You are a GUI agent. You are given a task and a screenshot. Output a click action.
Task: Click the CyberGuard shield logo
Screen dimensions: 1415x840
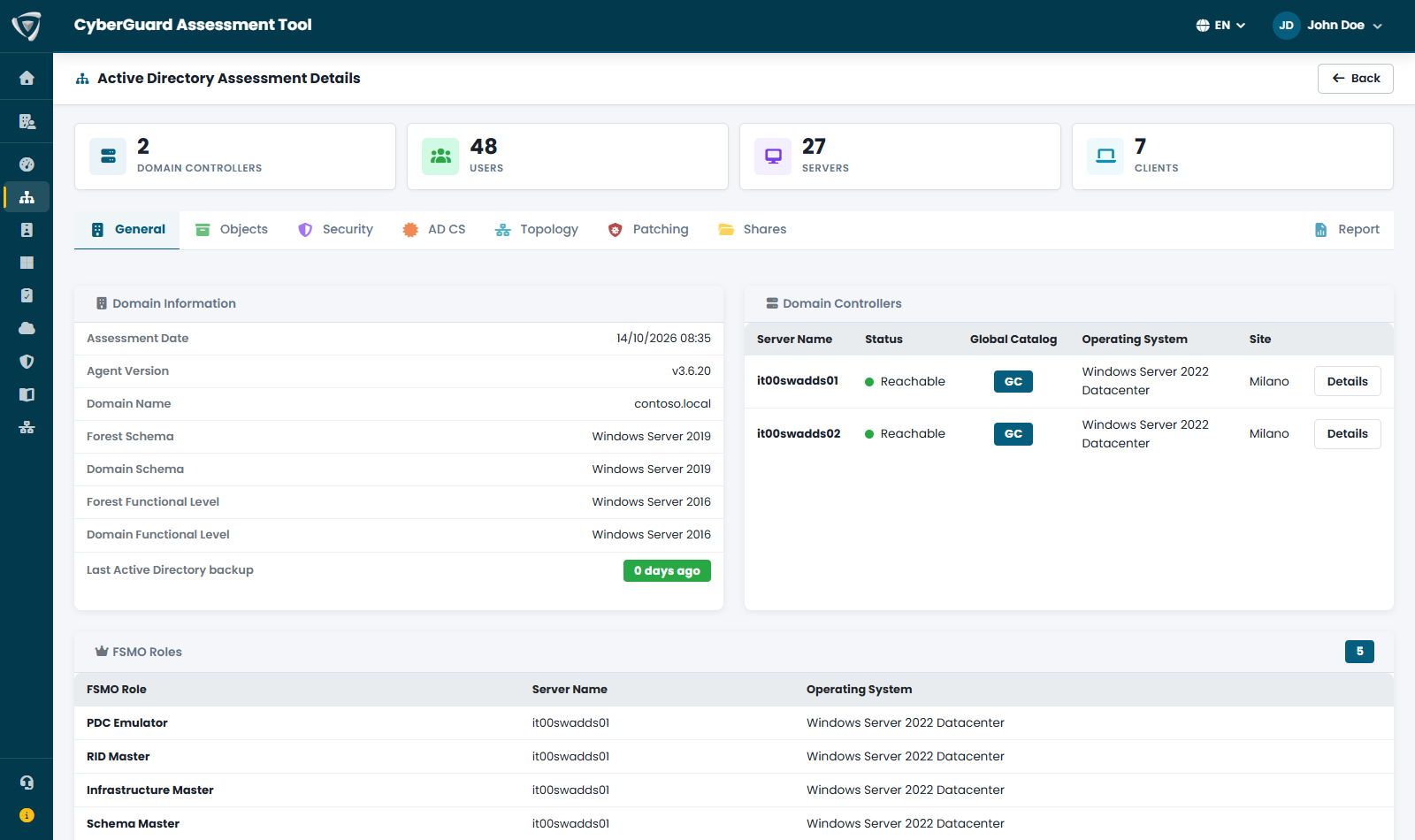(x=27, y=26)
